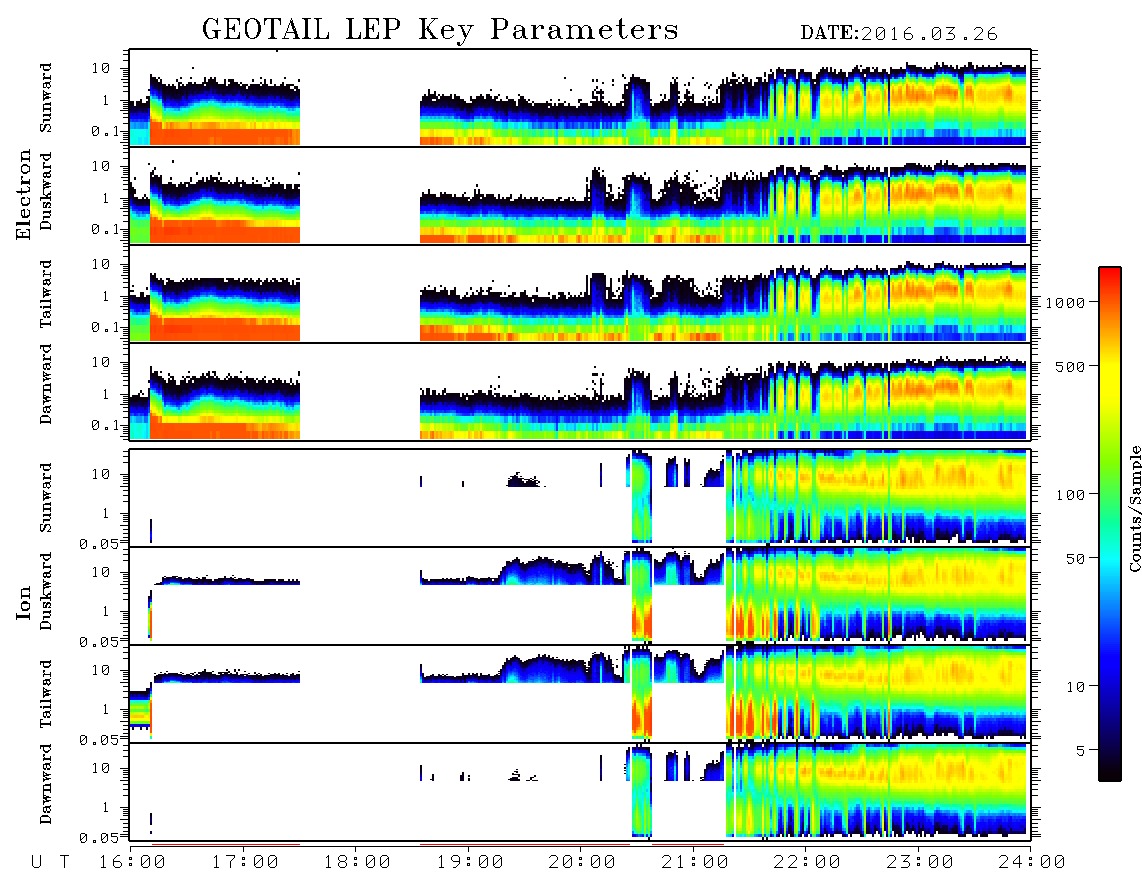This screenshot has height=880, width=1142.
Task: Click the 0.1 tick of Electron Sunward
Action: click(x=106, y=132)
